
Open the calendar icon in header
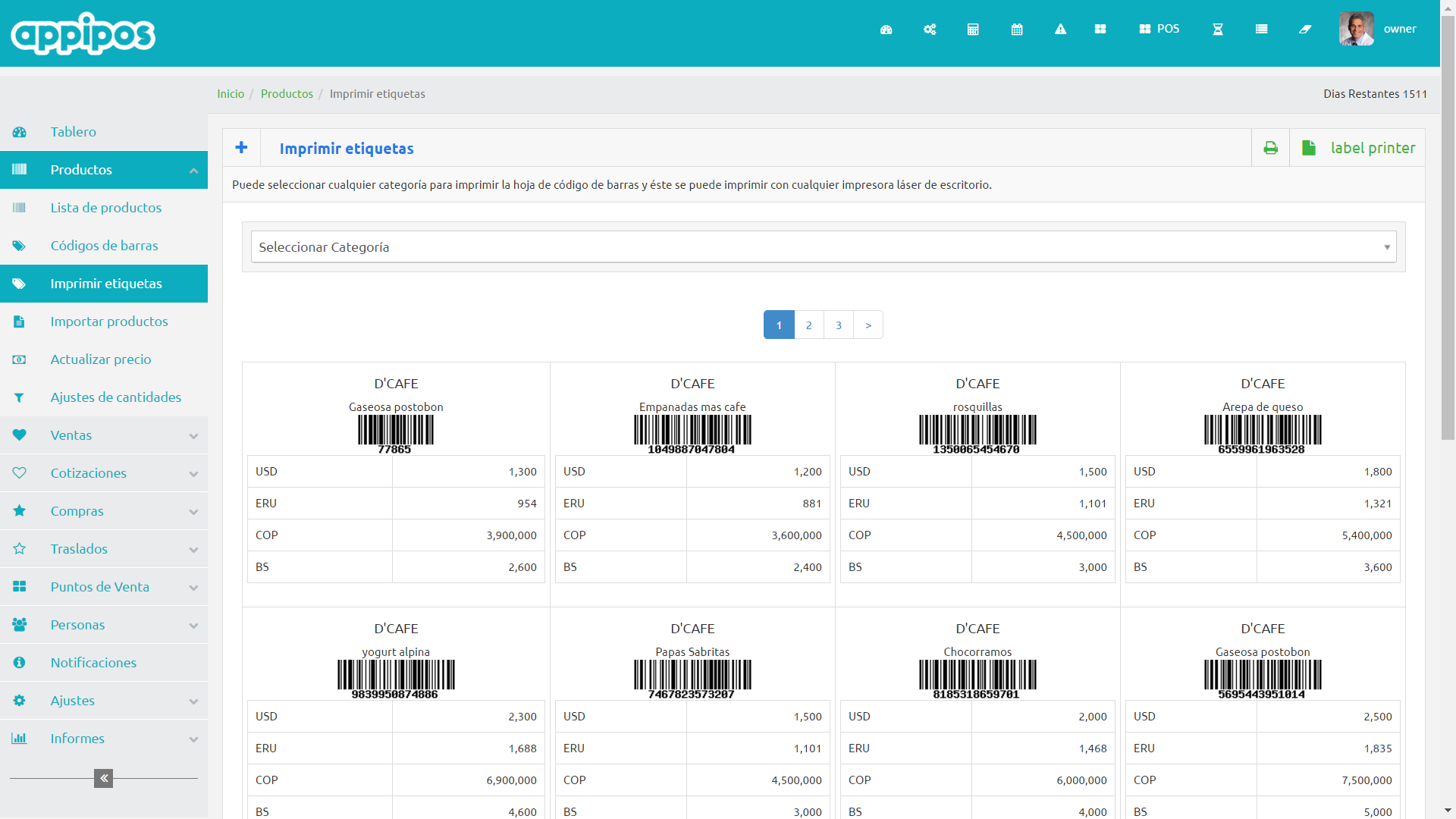pyautogui.click(x=1017, y=30)
